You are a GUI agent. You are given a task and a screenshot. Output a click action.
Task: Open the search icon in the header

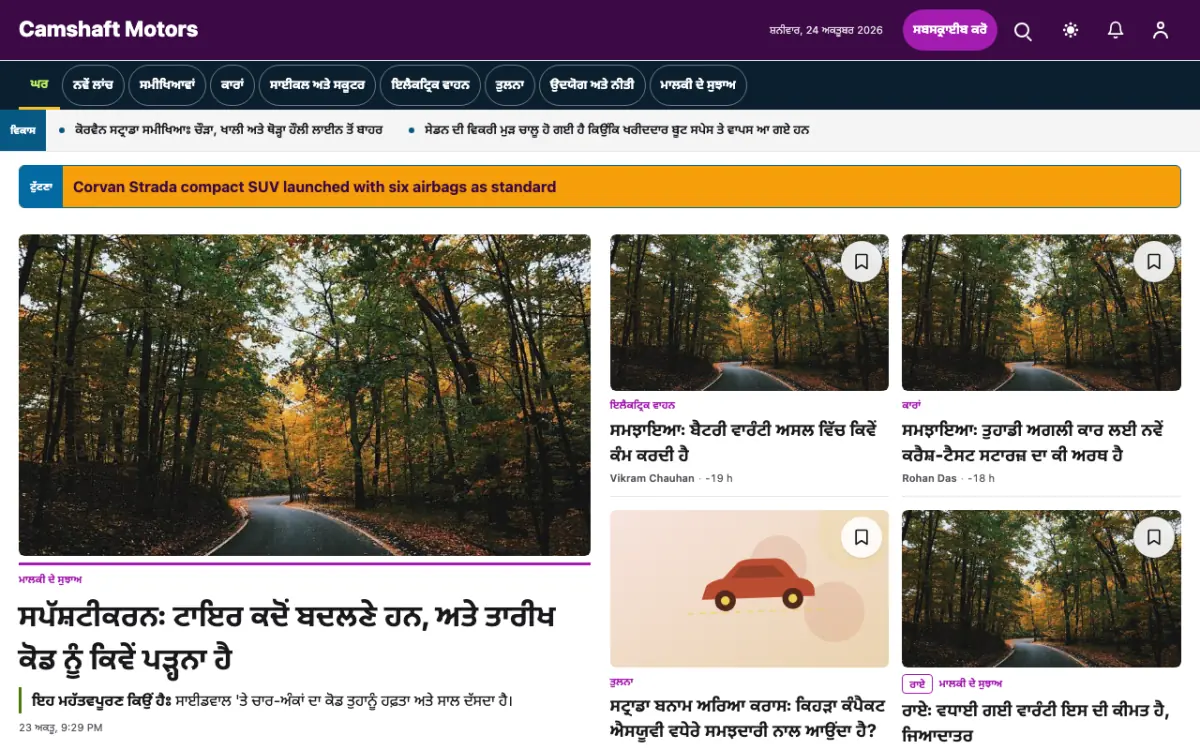(1023, 30)
